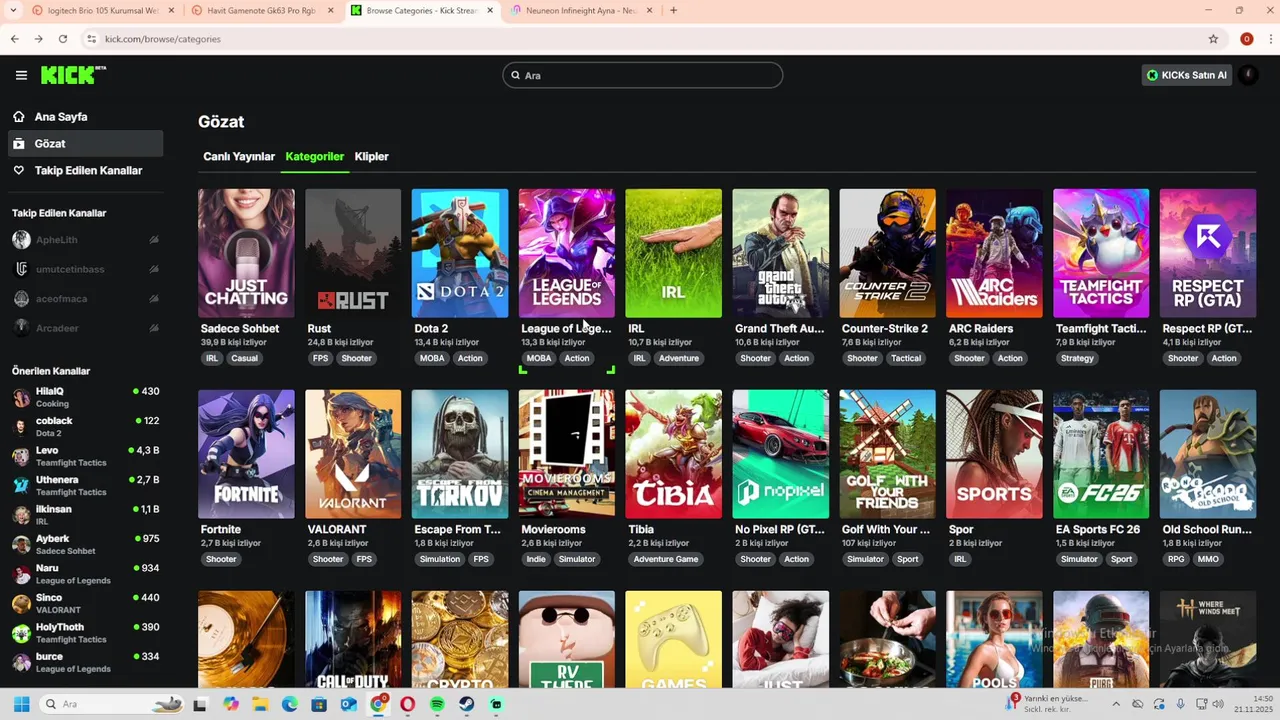Go forward with the browser forward arrow
1280x720 pixels.
tap(38, 39)
